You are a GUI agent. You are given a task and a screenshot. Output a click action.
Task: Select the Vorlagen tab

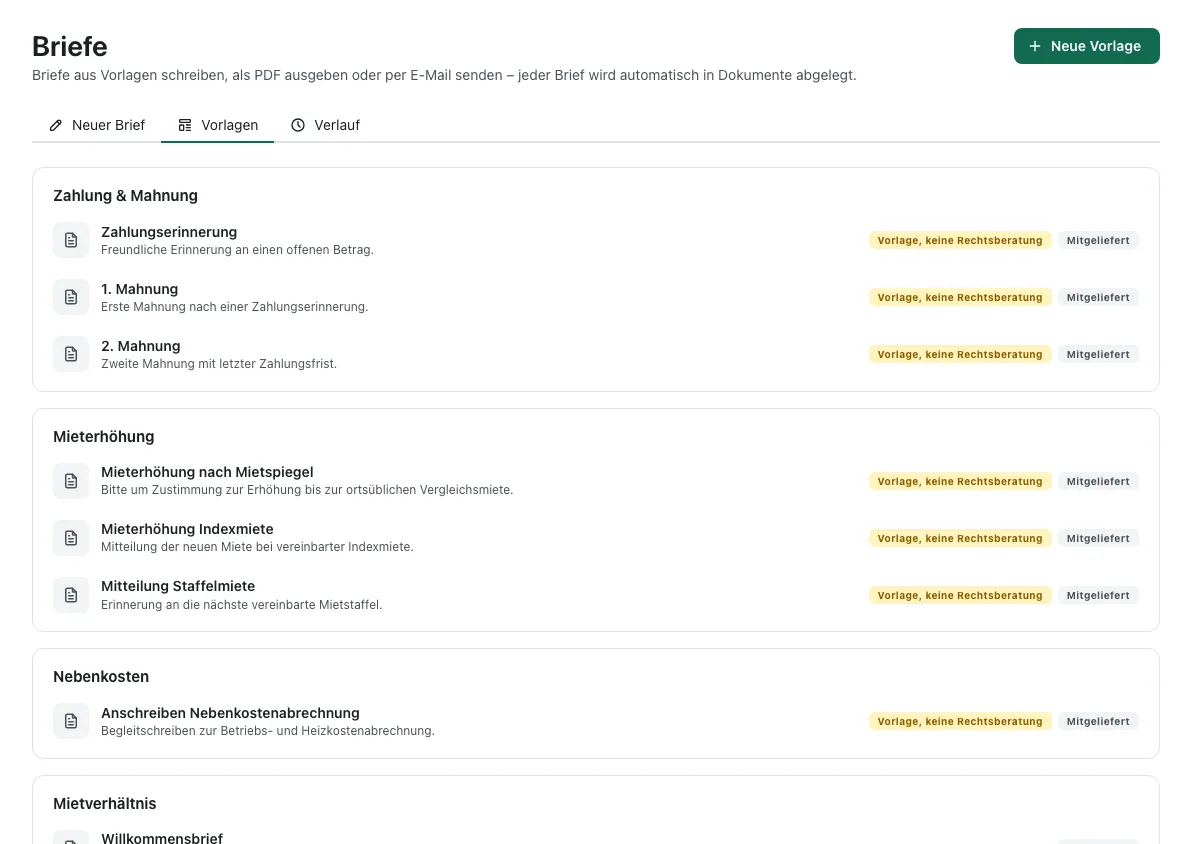point(217,125)
